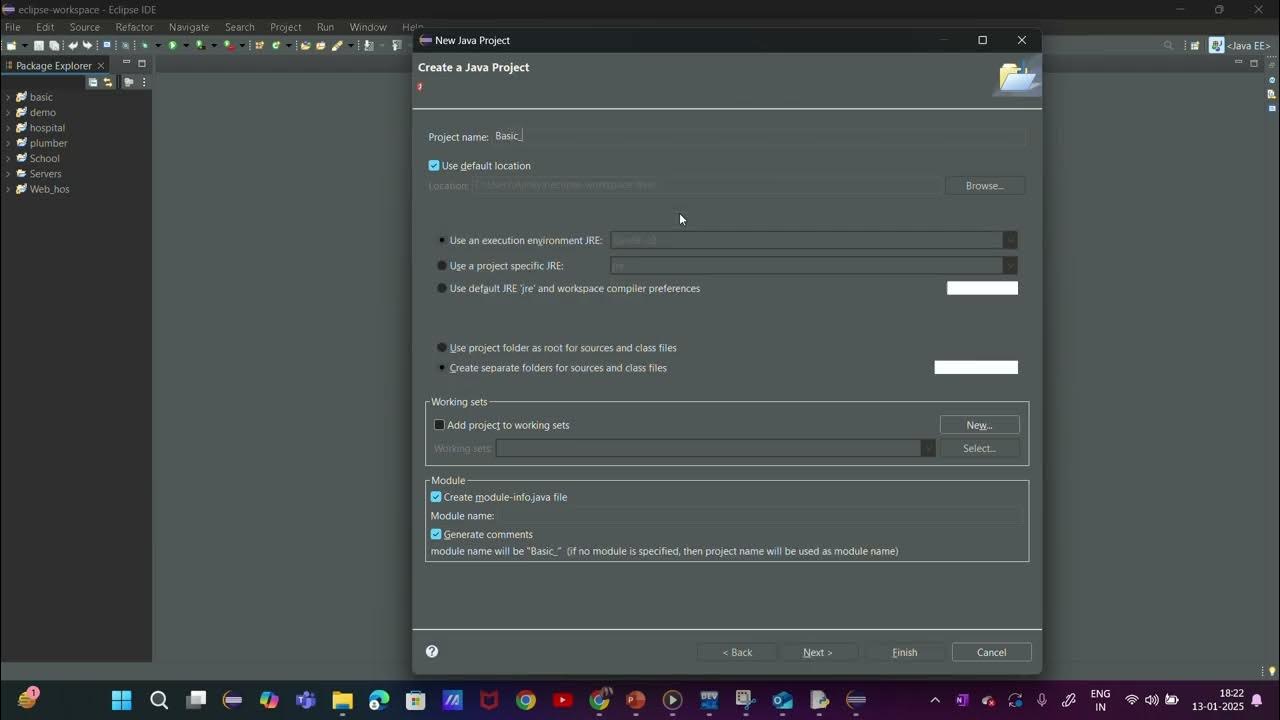Viewport: 1280px width, 720px height.
Task: Open the Source menu
Action: point(84,27)
